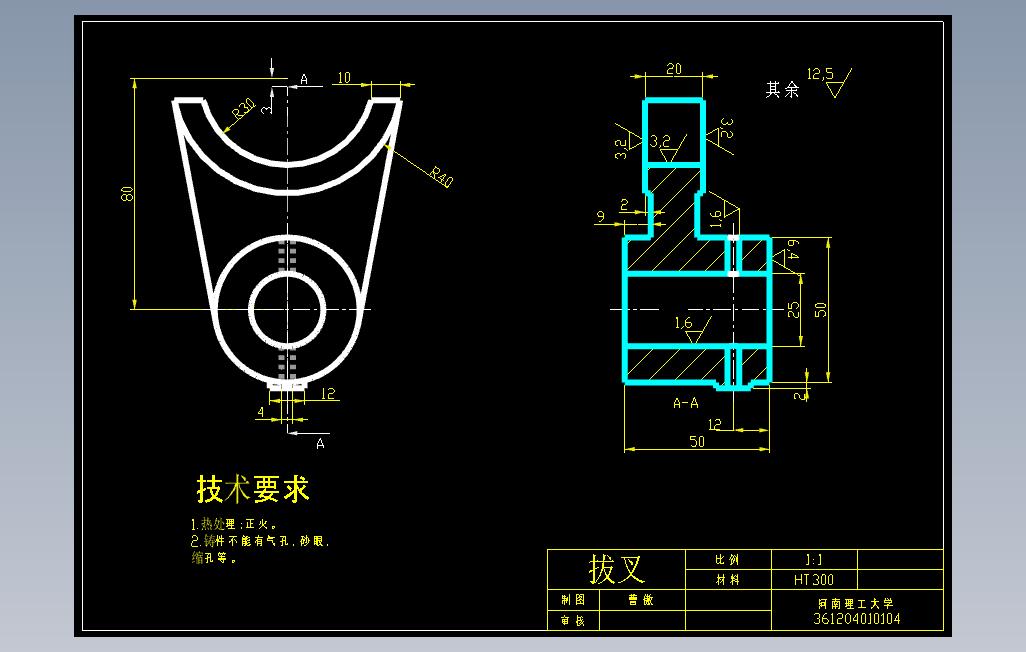
Task: Click the 1.热处理:正火 note line
Action: tap(235, 524)
